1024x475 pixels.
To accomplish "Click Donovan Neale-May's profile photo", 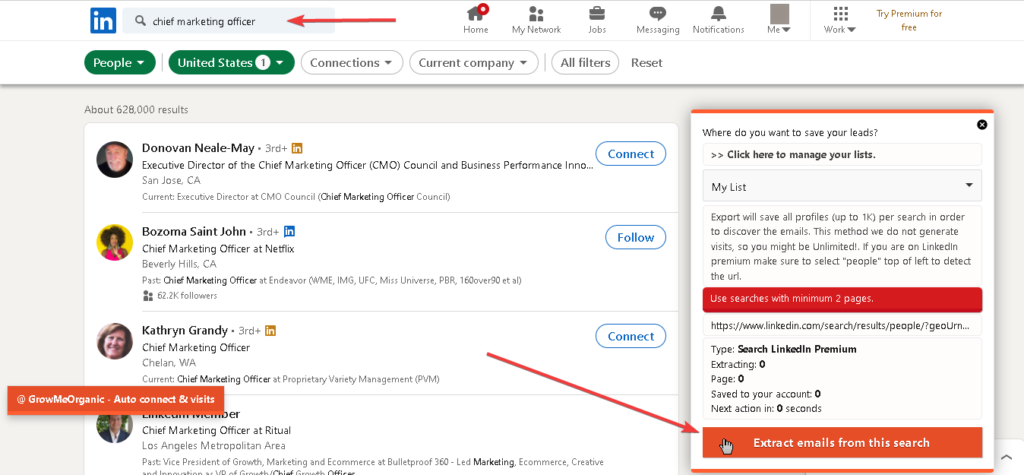I will pos(114,159).
